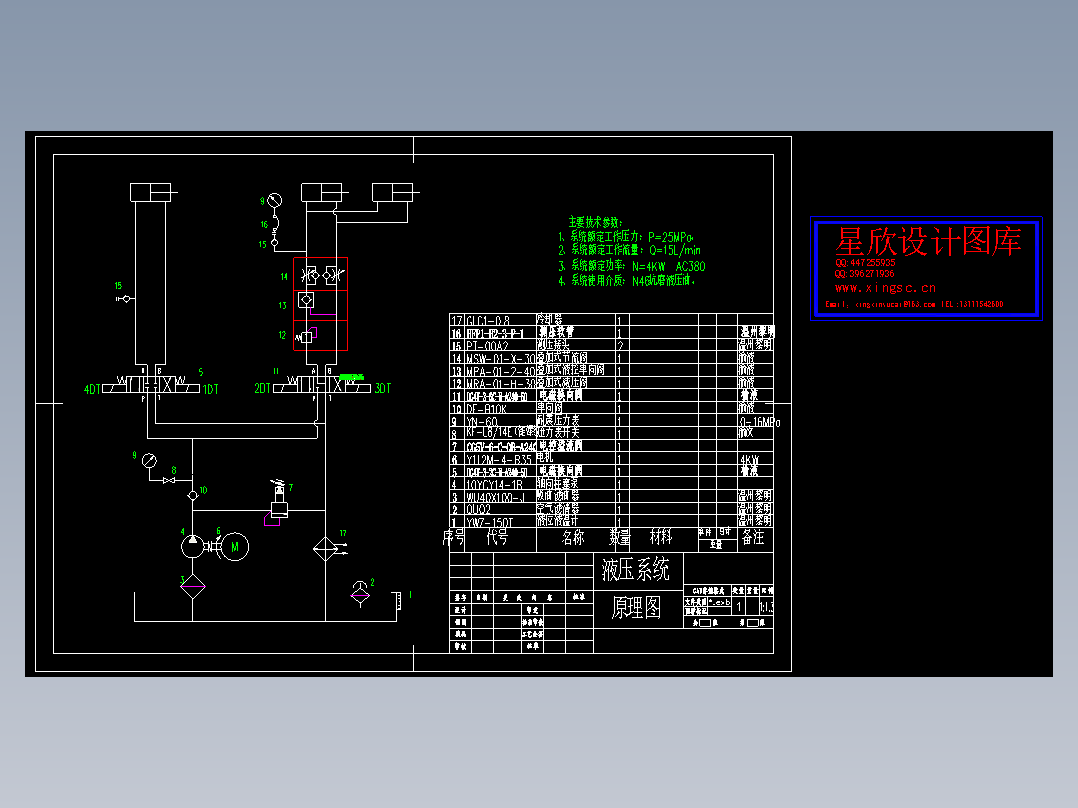Select the cooler symbol labeled 17
1078x808 pixels.
325,548
